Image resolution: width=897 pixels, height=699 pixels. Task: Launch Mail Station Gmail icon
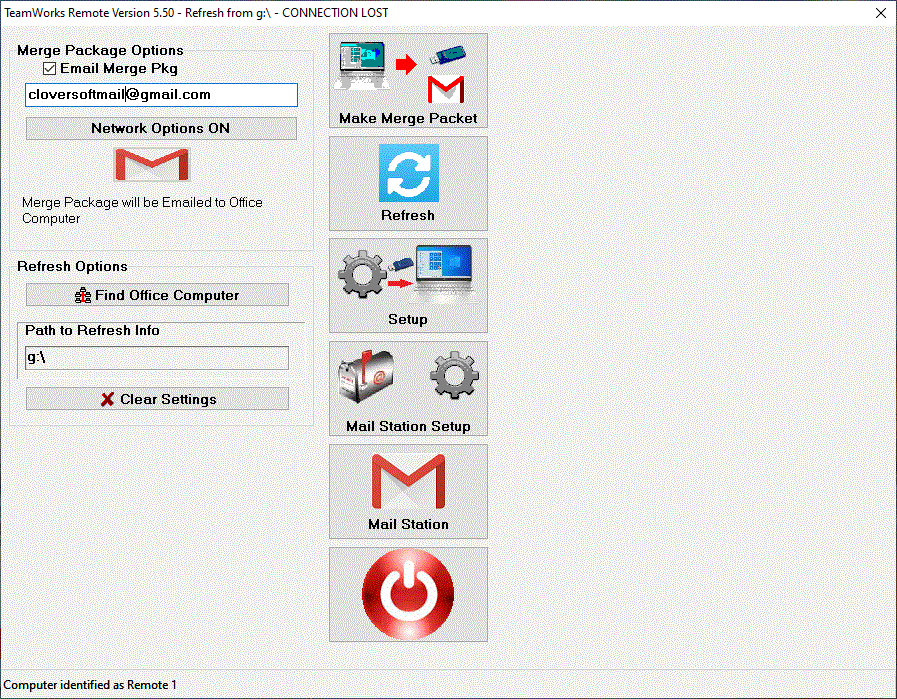(x=408, y=492)
